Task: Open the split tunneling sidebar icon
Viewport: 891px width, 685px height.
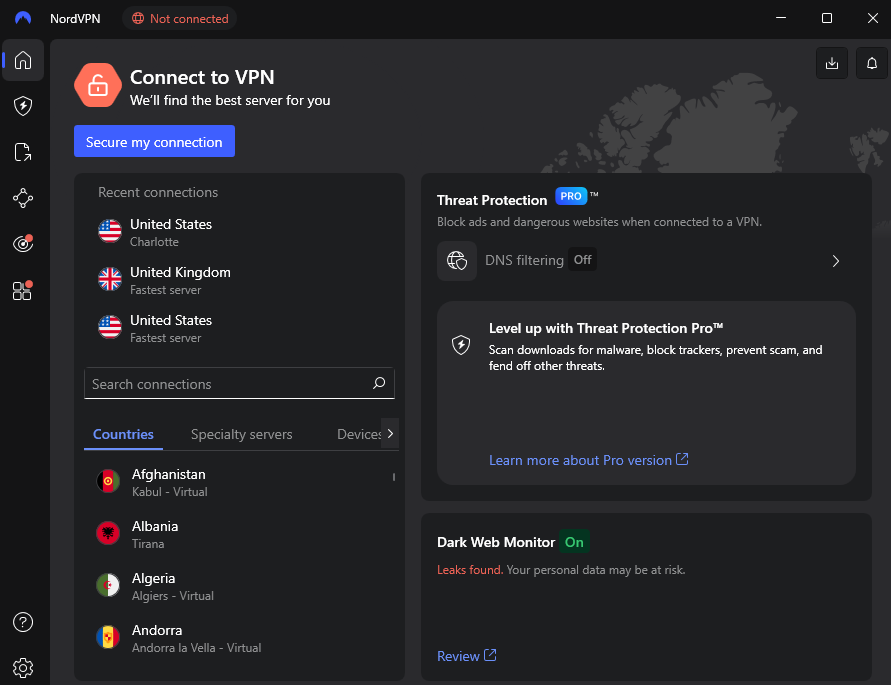Action: pos(22,152)
